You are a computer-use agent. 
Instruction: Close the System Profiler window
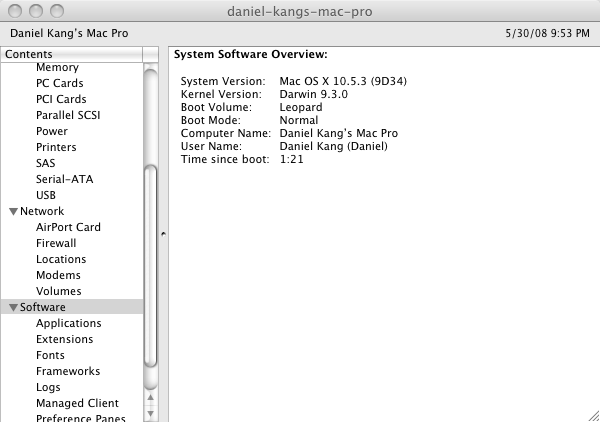point(15,11)
